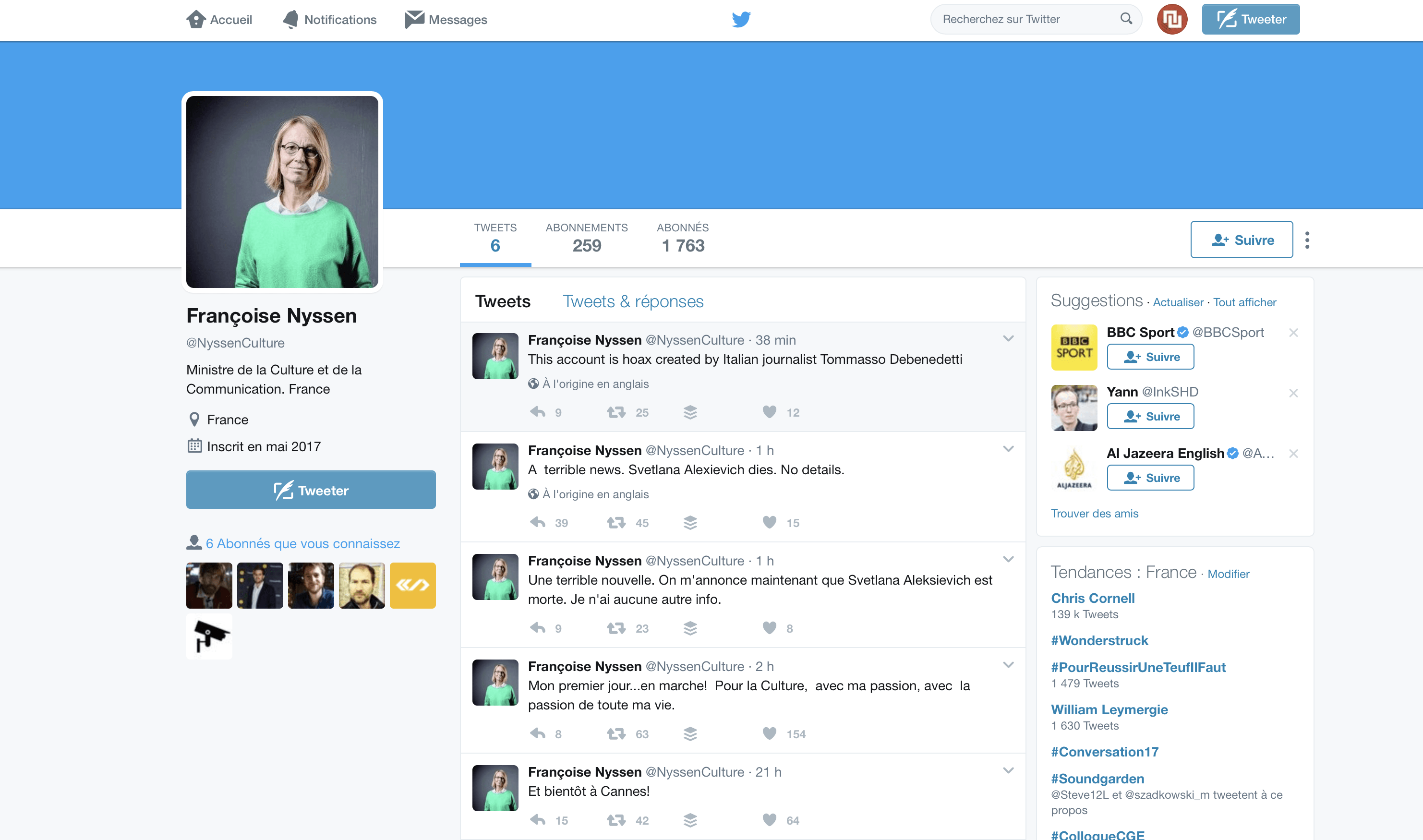Retweet the 'Et bientôt à Cannes' tweet
Viewport: 1423px width, 840px height.
coord(616,820)
